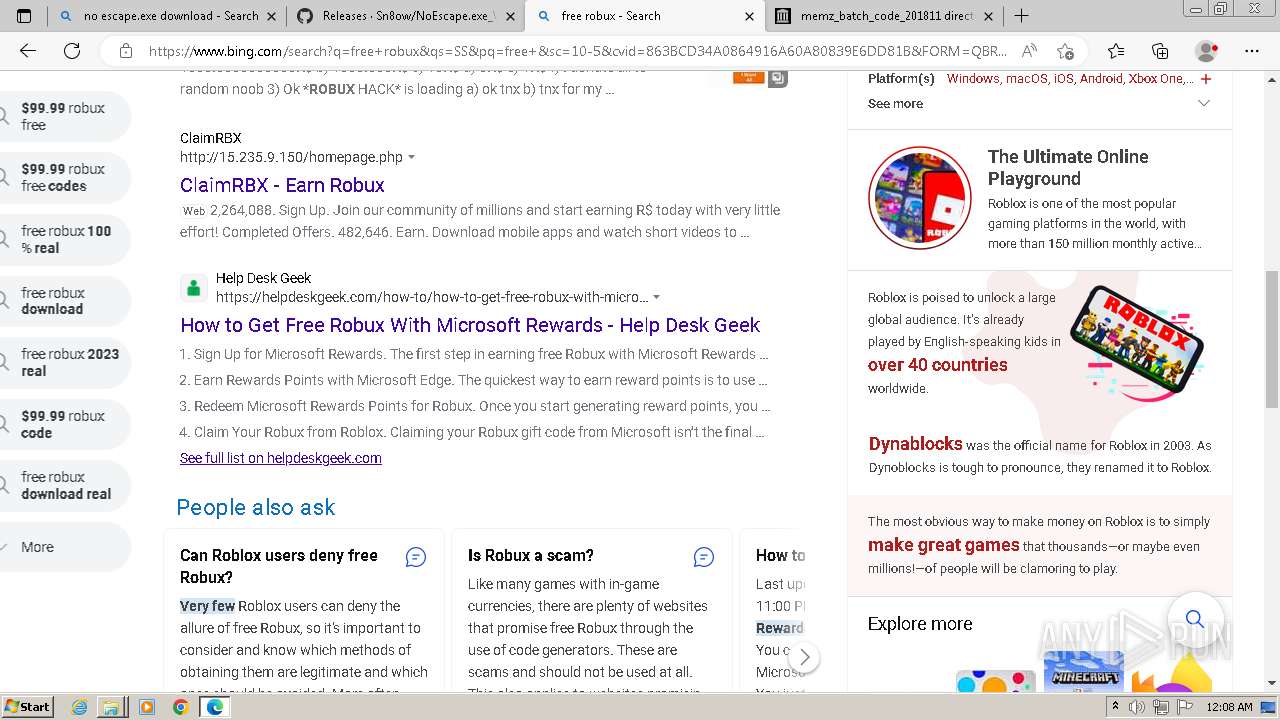This screenshot has height=720, width=1280.
Task: Click chat icon on 'Is Robux a scam?' card
Action: (704, 557)
